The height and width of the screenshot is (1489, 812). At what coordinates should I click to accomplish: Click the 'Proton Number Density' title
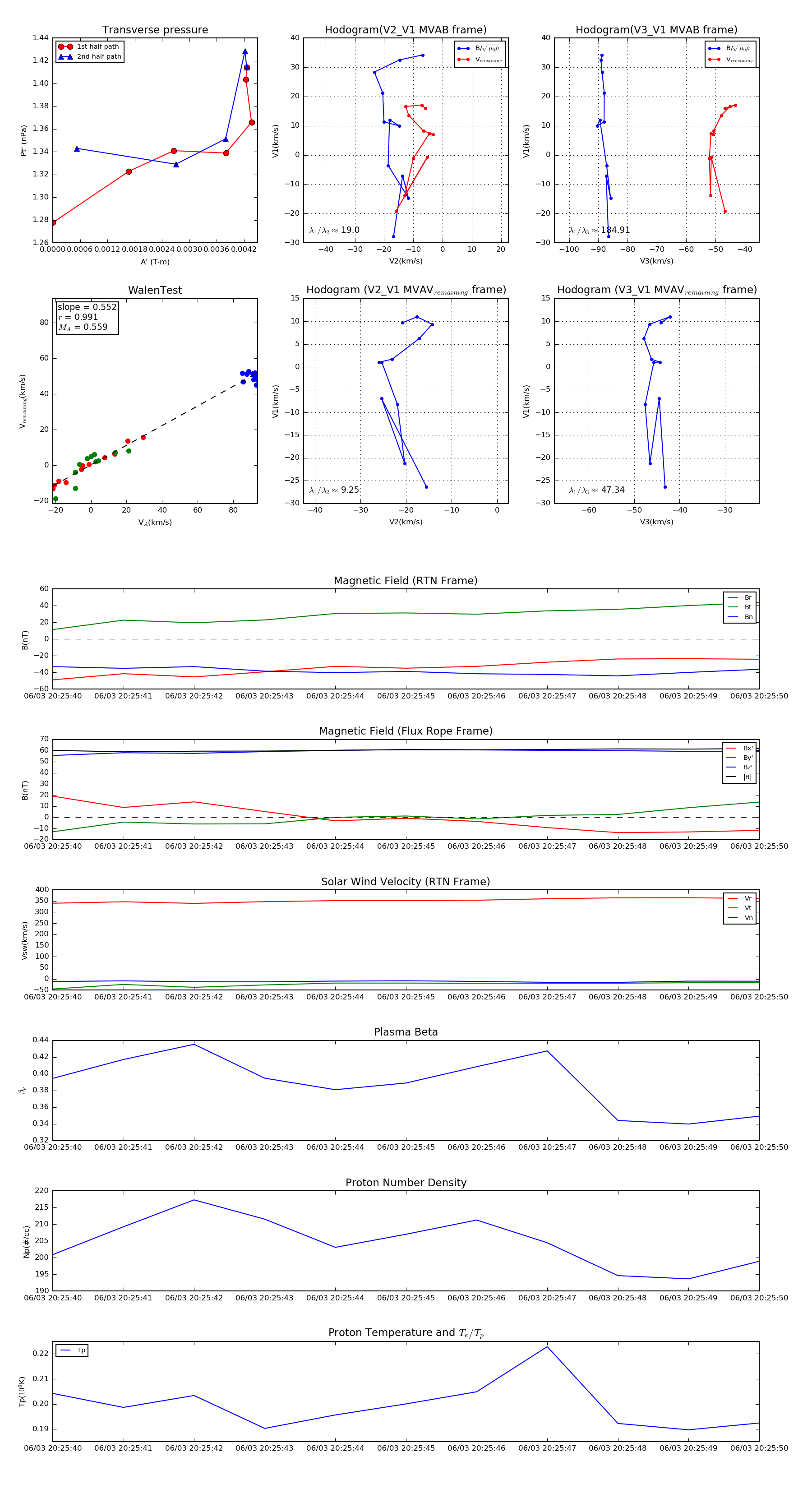[x=406, y=1183]
